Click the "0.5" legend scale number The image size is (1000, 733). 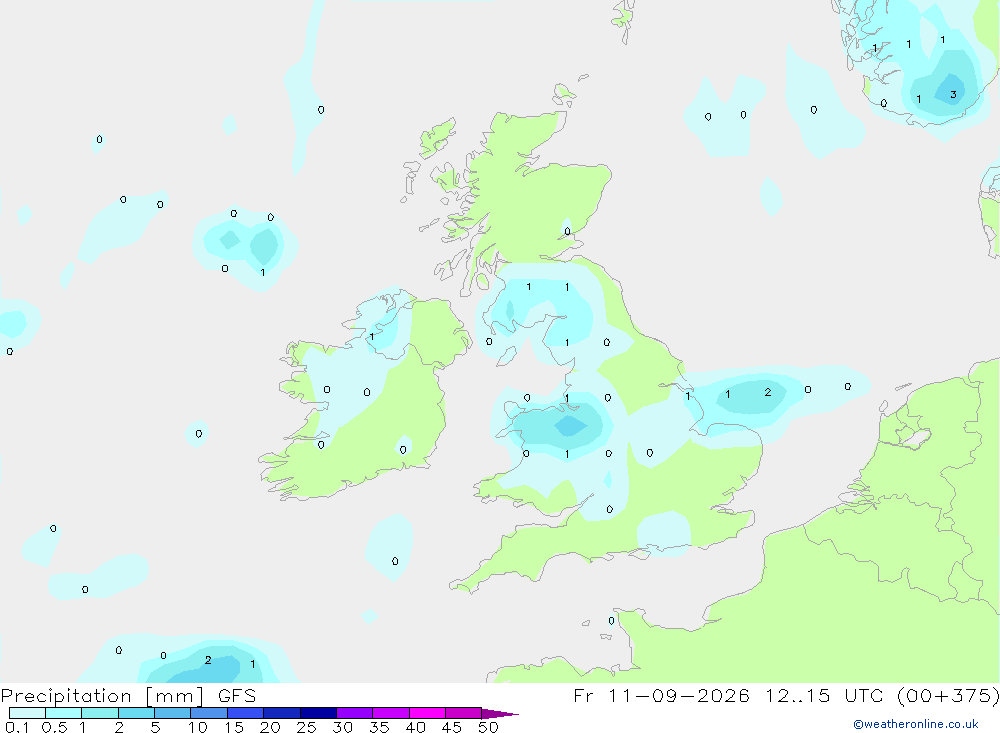click(x=54, y=727)
